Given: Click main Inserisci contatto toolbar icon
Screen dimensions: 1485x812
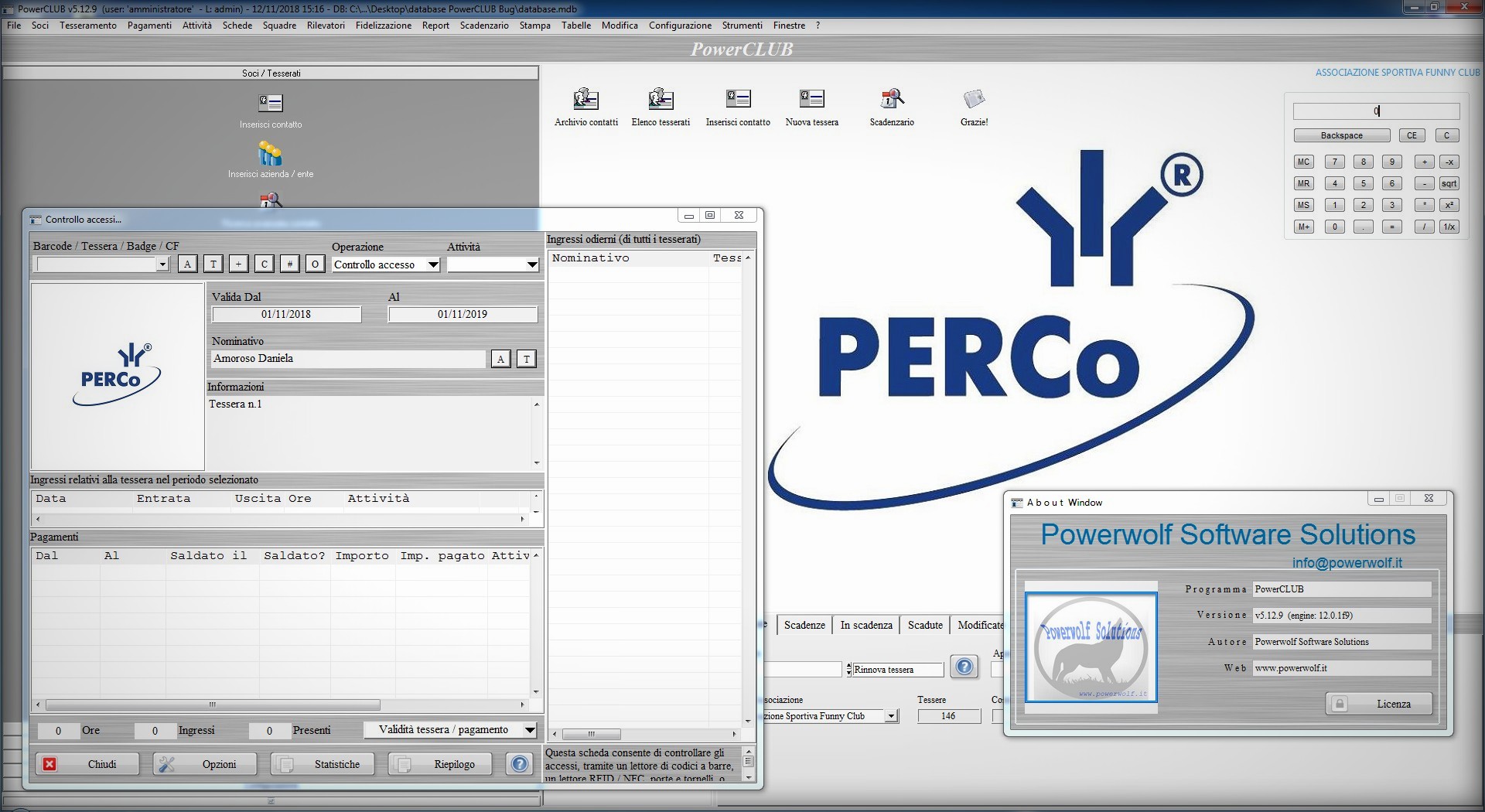Looking at the screenshot, I should pyautogui.click(x=738, y=99).
